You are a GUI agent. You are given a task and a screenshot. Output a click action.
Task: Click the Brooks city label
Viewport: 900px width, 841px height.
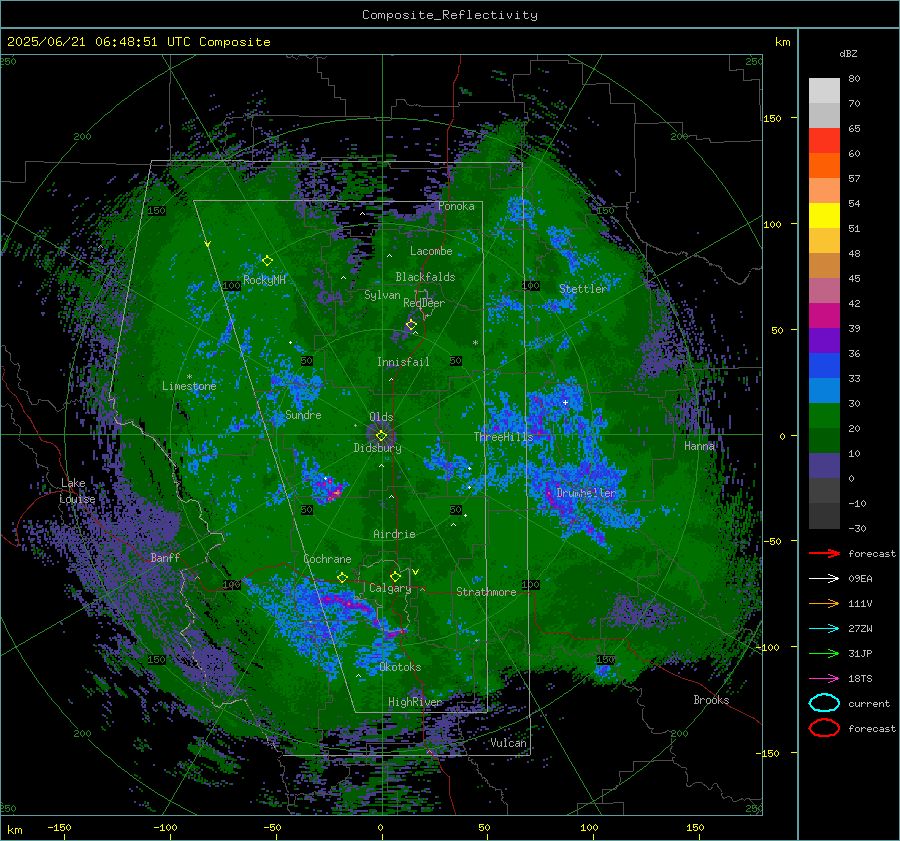pos(711,700)
